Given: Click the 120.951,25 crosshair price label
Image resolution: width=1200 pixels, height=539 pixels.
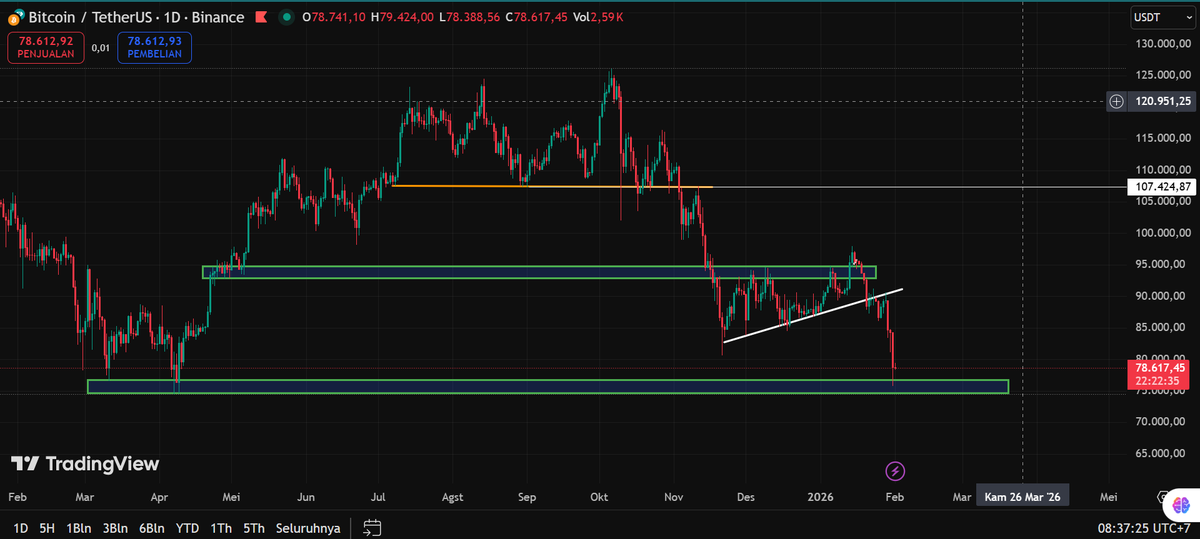Looking at the screenshot, I should [x=1161, y=101].
